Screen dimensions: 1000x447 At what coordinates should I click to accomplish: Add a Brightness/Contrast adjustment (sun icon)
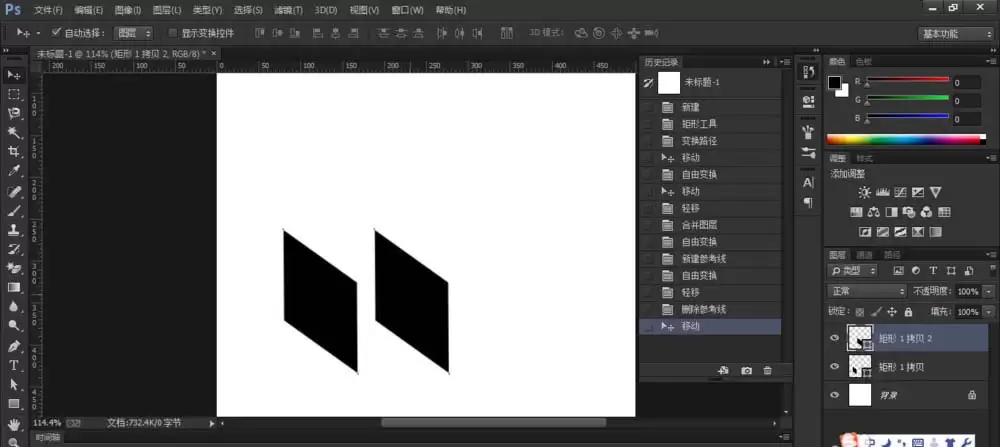864,192
